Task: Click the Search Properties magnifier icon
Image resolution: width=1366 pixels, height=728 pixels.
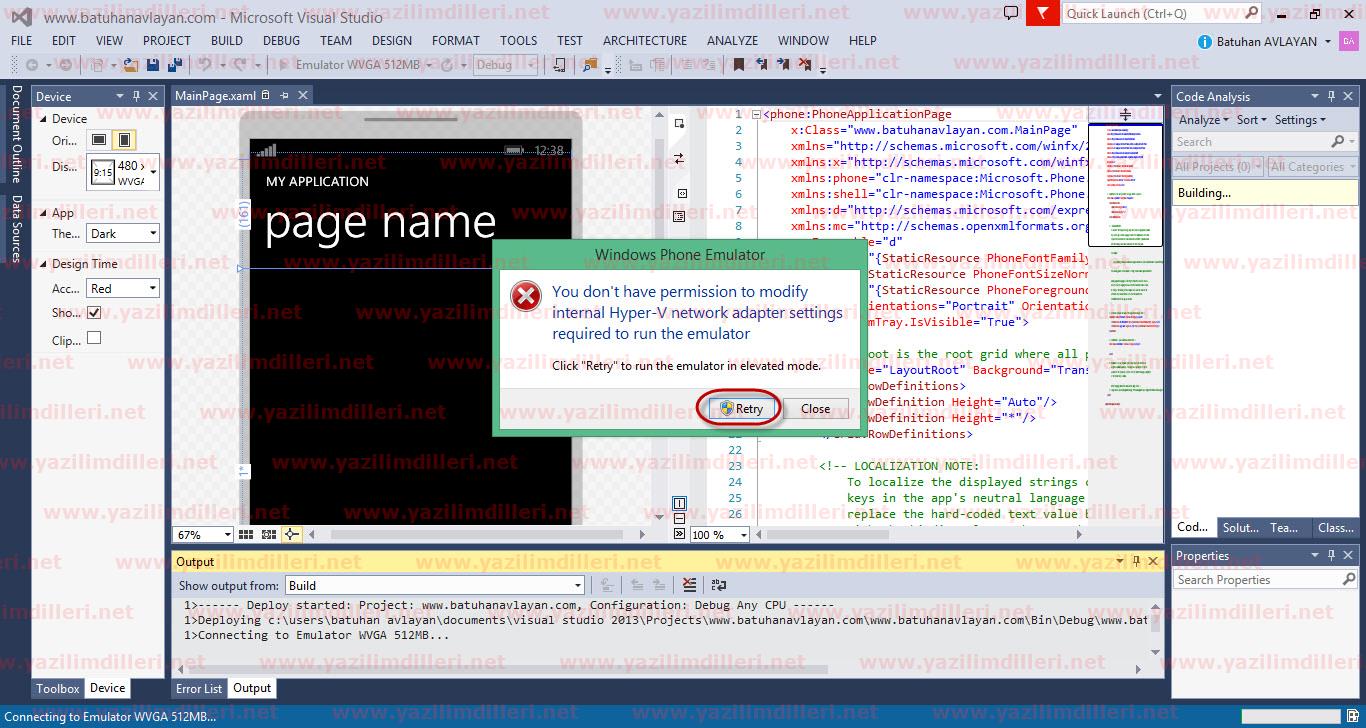Action: [1348, 579]
